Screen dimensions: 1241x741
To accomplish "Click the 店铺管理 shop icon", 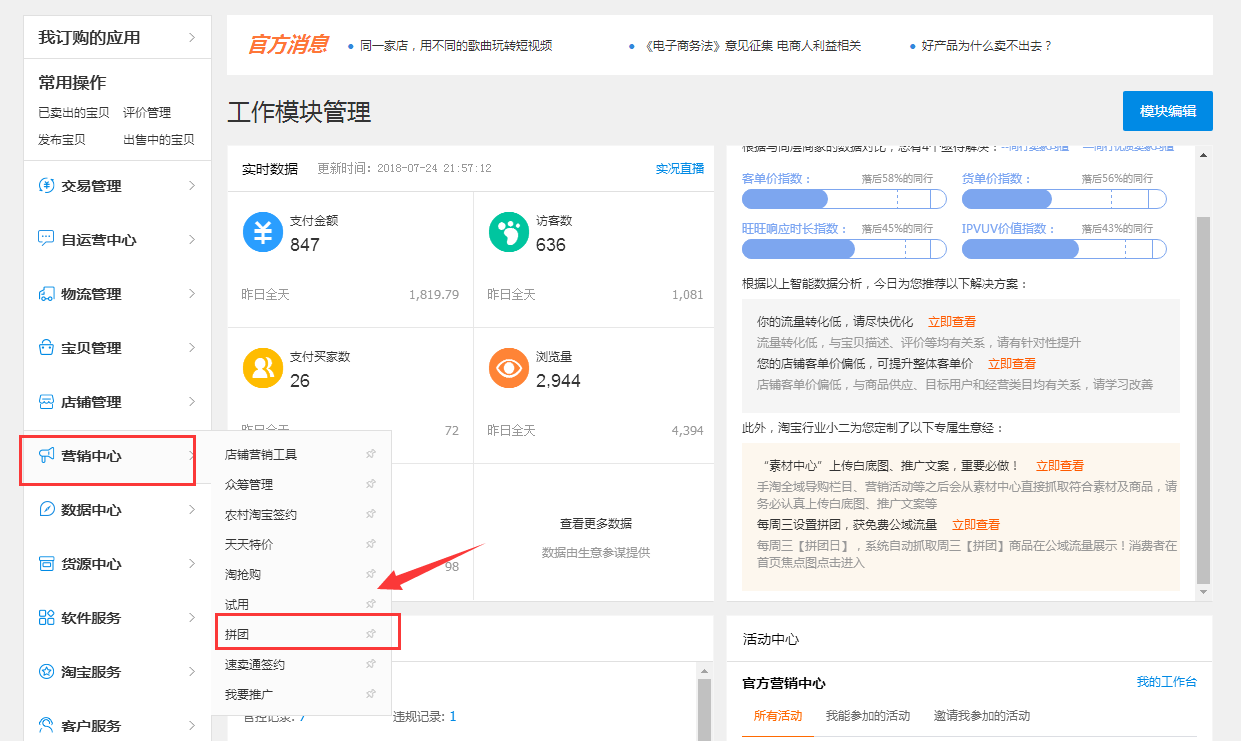I will pos(46,402).
